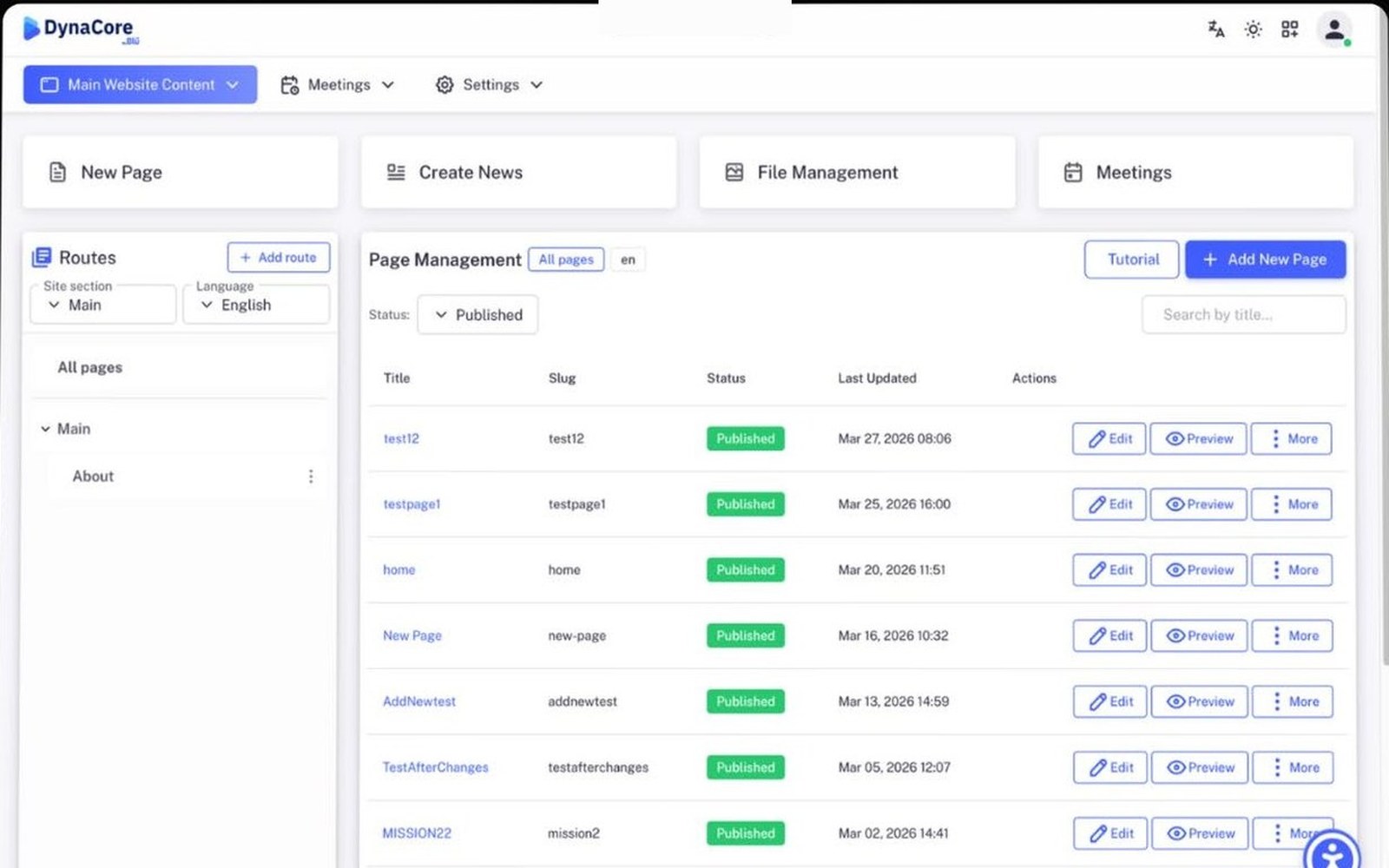This screenshot has height=868, width=1389.
Task: Open More options for home row
Action: (1292, 569)
